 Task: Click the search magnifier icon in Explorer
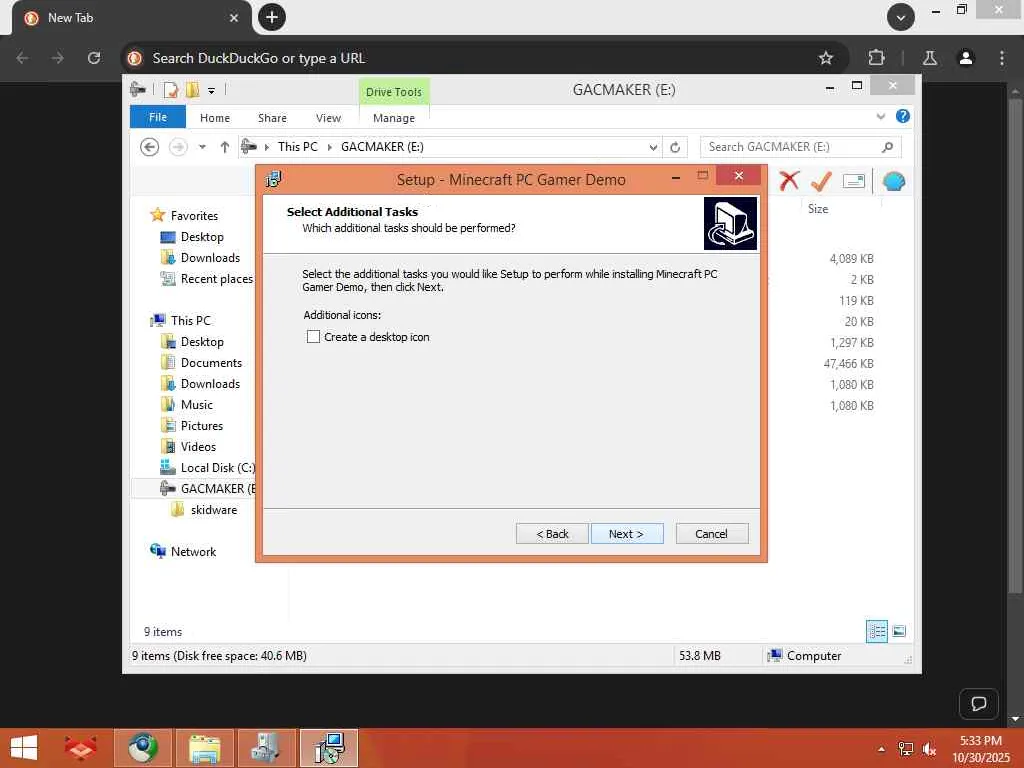click(x=887, y=147)
